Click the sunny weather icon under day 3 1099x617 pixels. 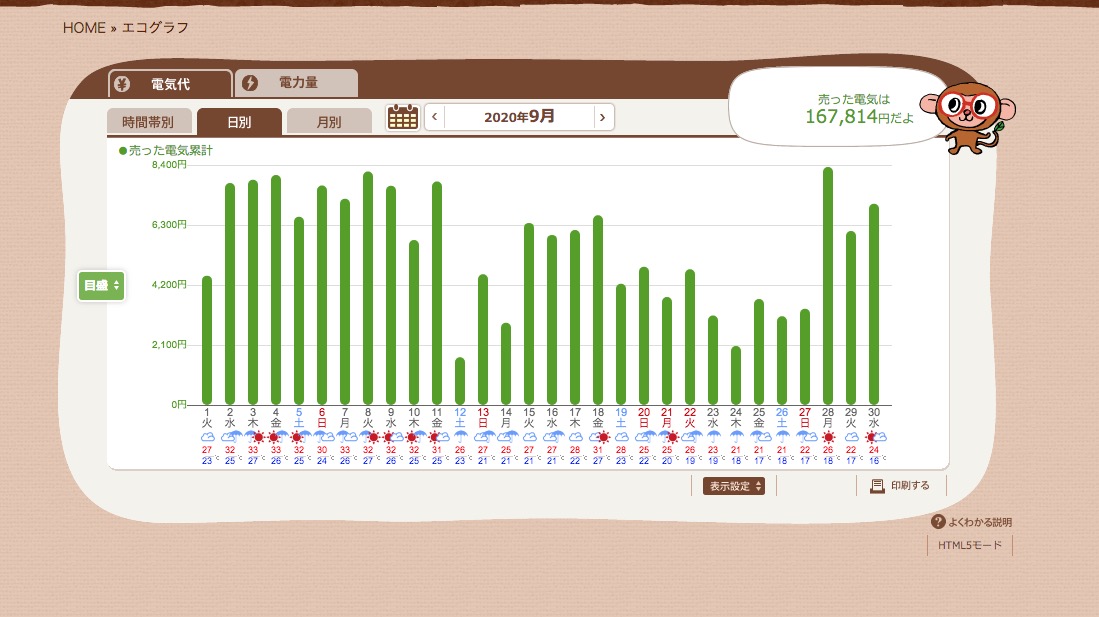click(257, 437)
